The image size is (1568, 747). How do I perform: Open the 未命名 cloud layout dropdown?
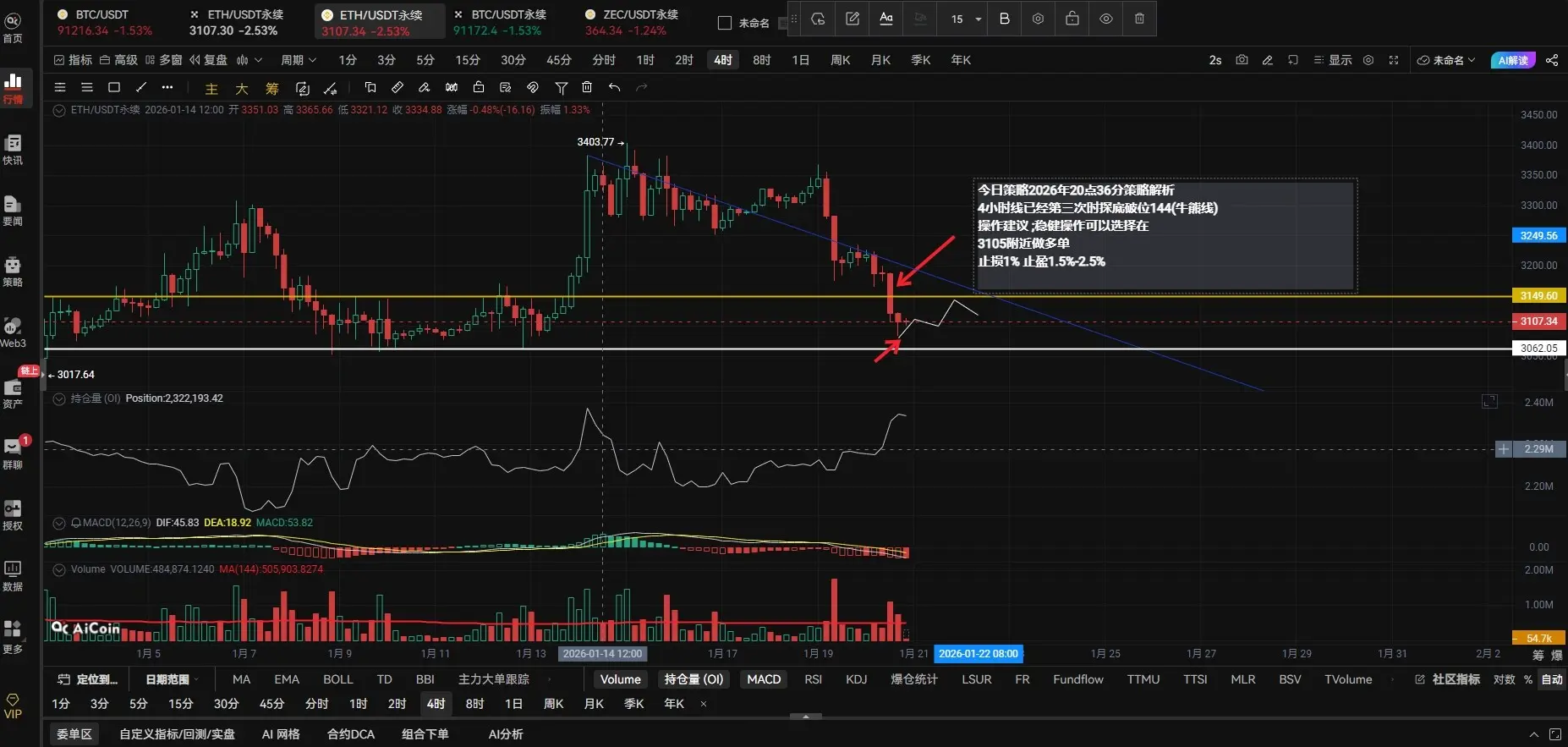[x=1446, y=60]
